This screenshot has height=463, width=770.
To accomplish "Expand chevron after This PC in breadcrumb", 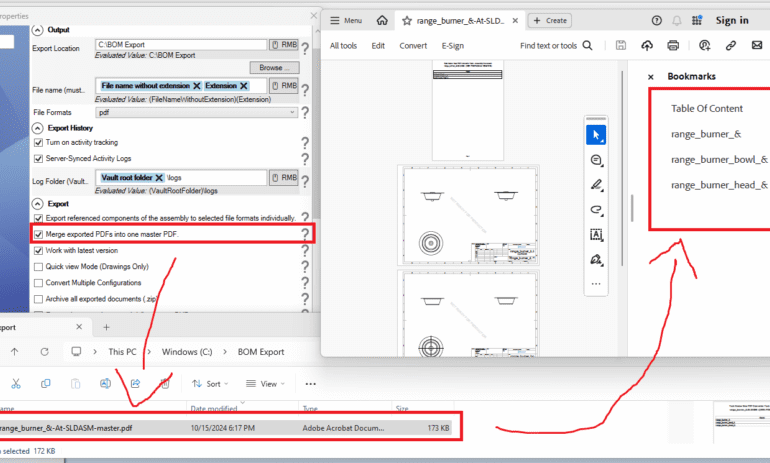I will pyautogui.click(x=149, y=352).
